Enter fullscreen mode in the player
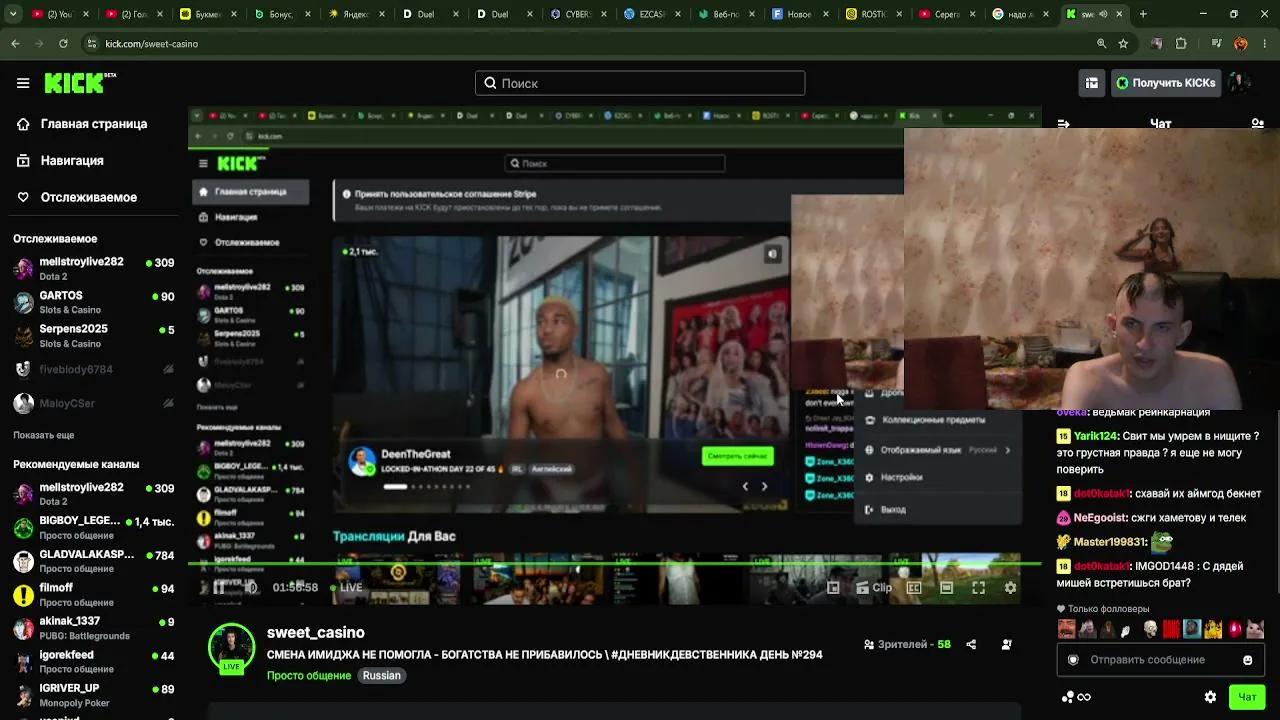 tap(978, 588)
